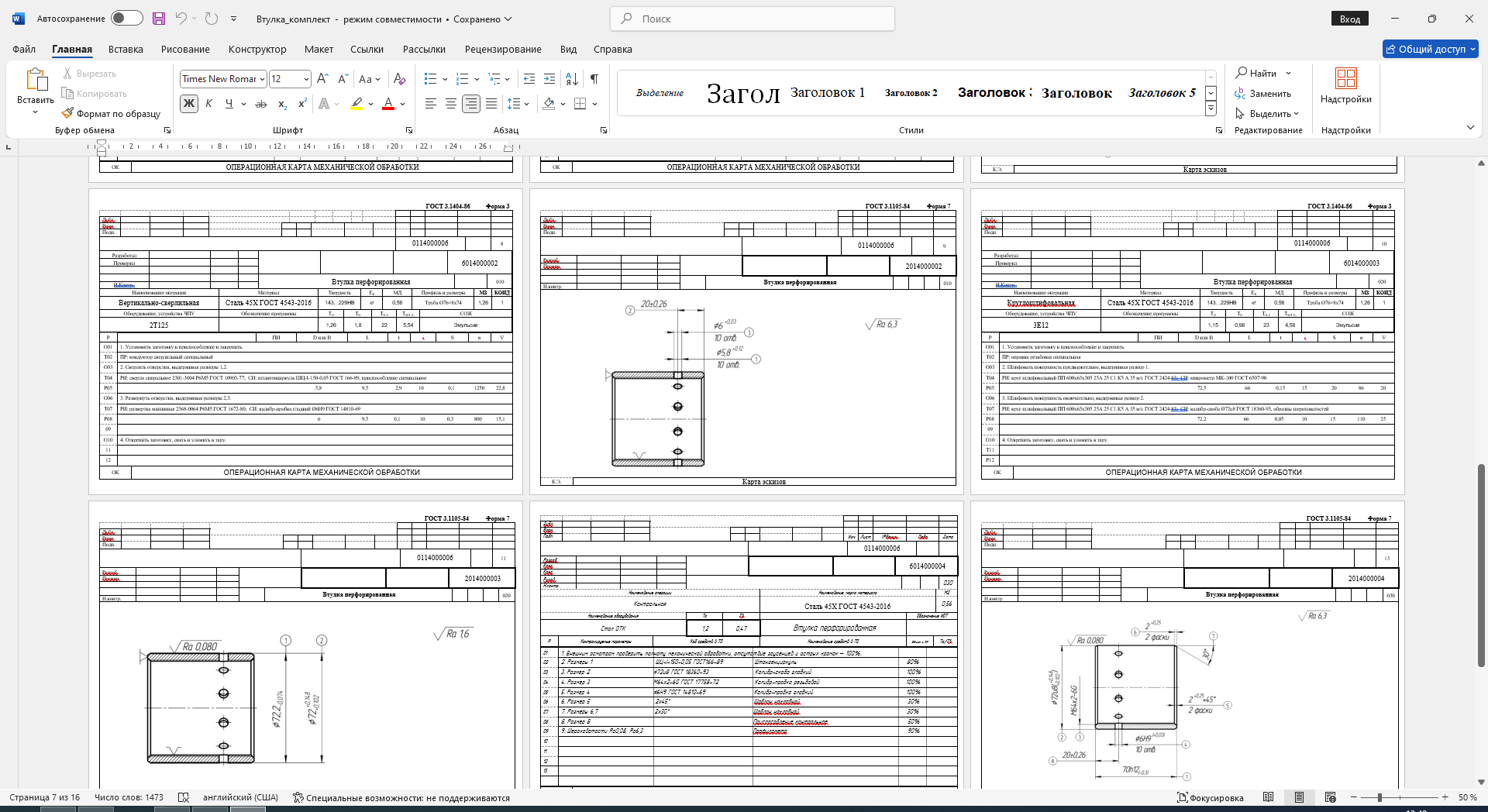Click the Save floppy disk icon
The height and width of the screenshot is (812, 1488).
pyautogui.click(x=159, y=19)
